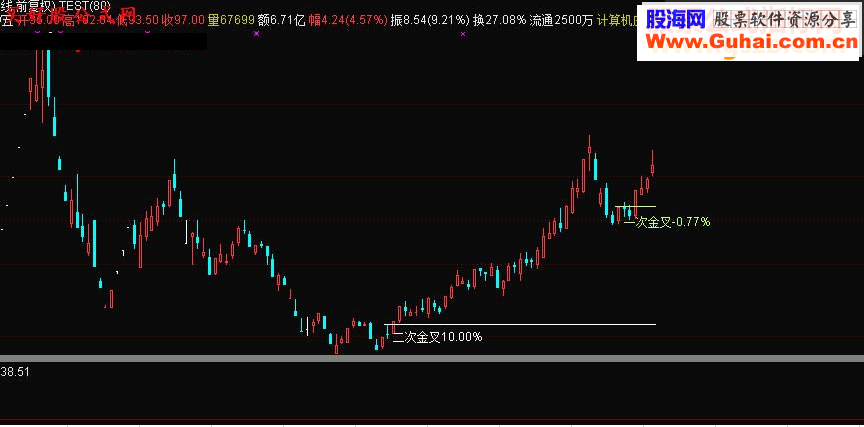Image resolution: width=864 pixels, height=427 pixels.
Task: Click the 换27.08% turnover rate
Action: 499,20
